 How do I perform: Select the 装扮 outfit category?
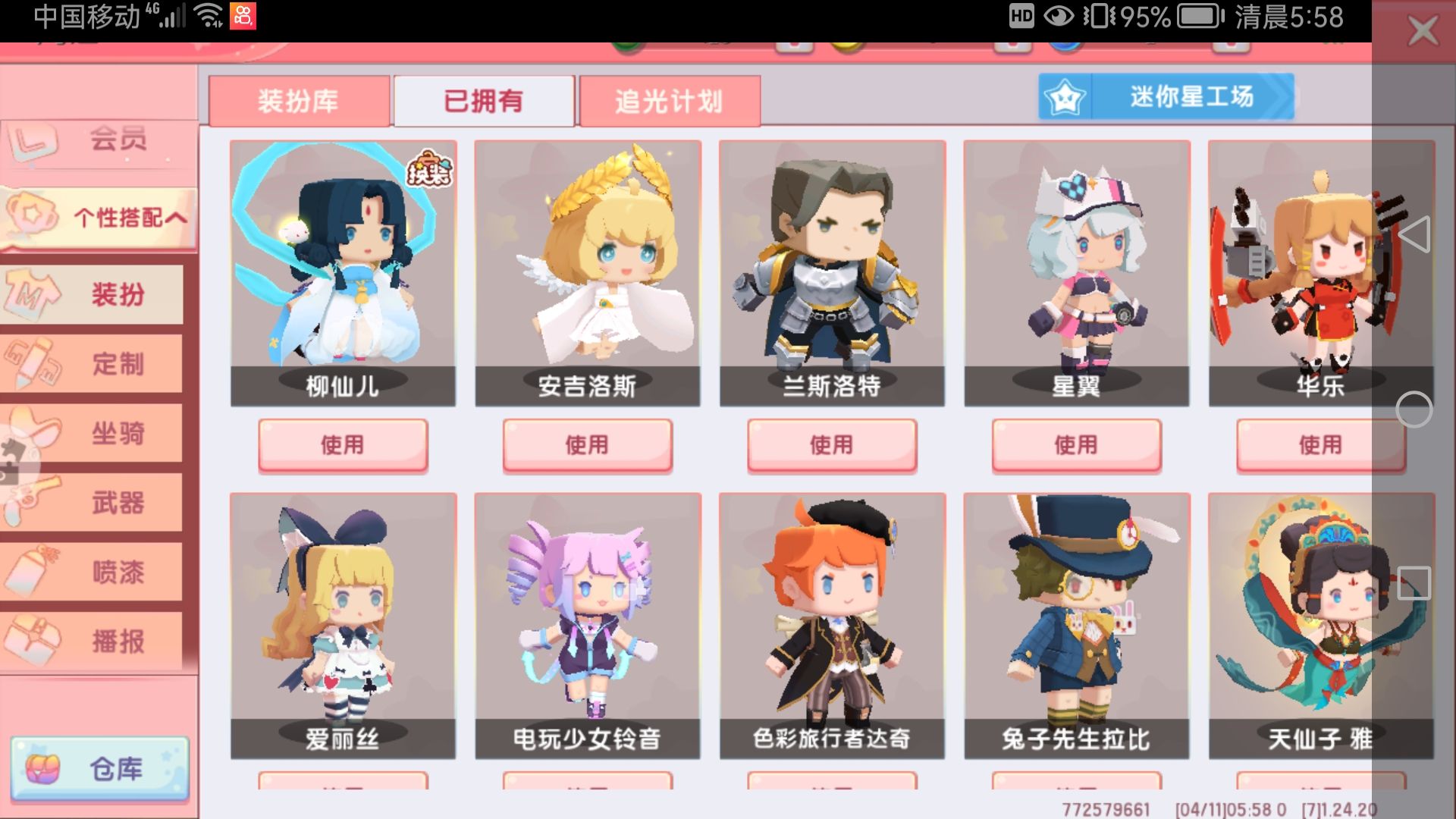coord(92,294)
